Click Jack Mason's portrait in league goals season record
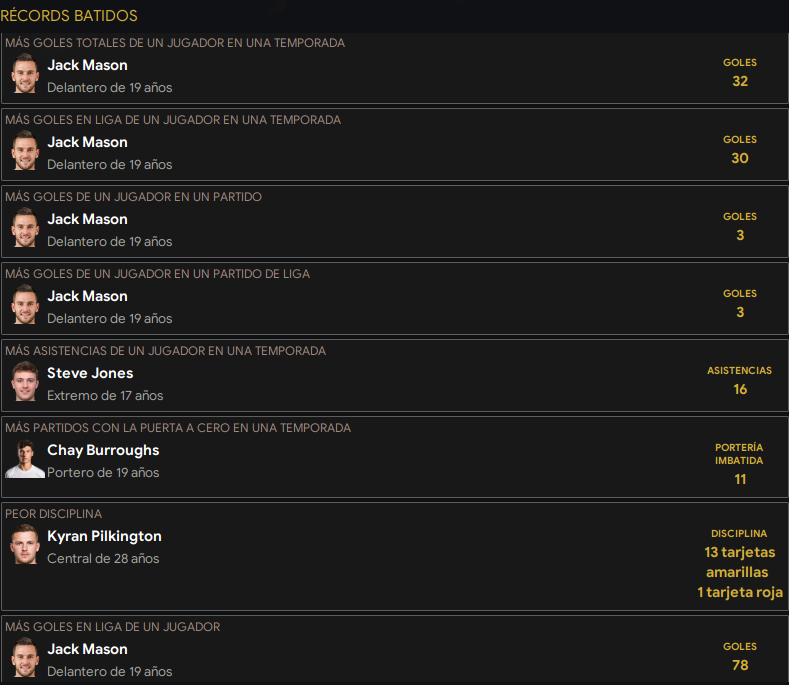Screen dimensions: 789x685 25,150
